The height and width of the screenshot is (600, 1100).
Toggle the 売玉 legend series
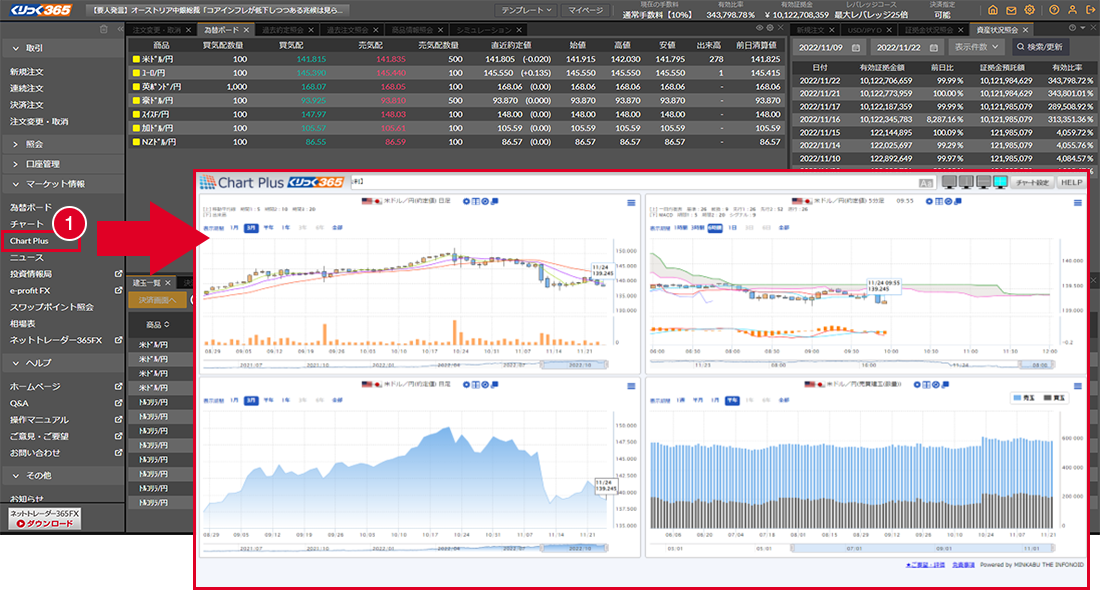[x=1024, y=398]
